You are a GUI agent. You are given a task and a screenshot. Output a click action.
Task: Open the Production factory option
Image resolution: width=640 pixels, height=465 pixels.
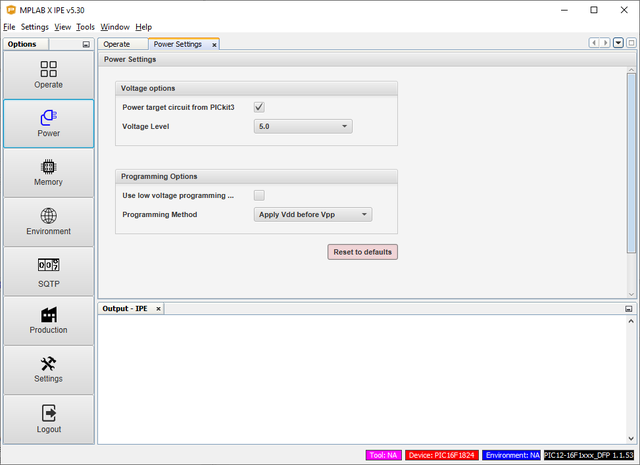click(49, 320)
